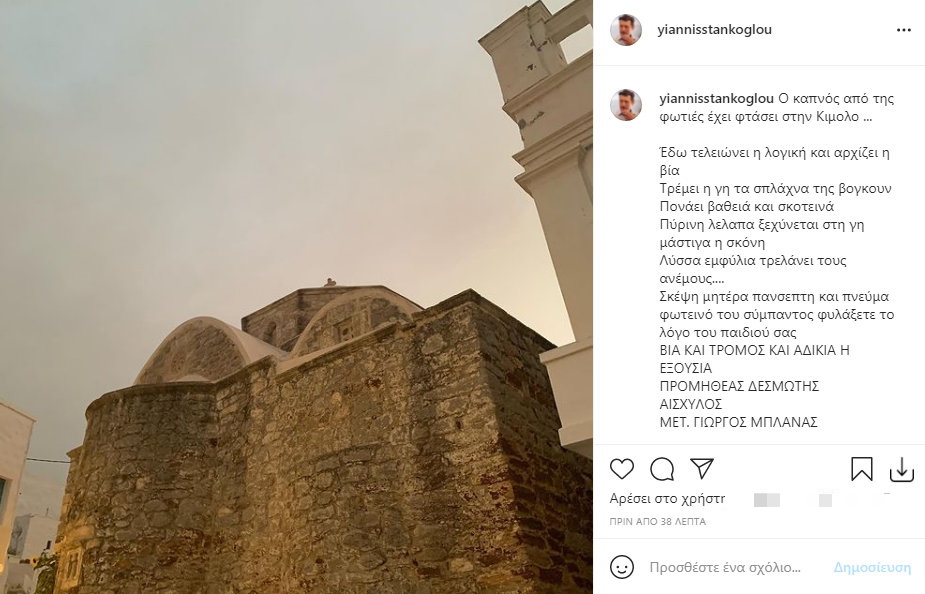Download post with arrow icon
The image size is (925, 594).
point(901,470)
